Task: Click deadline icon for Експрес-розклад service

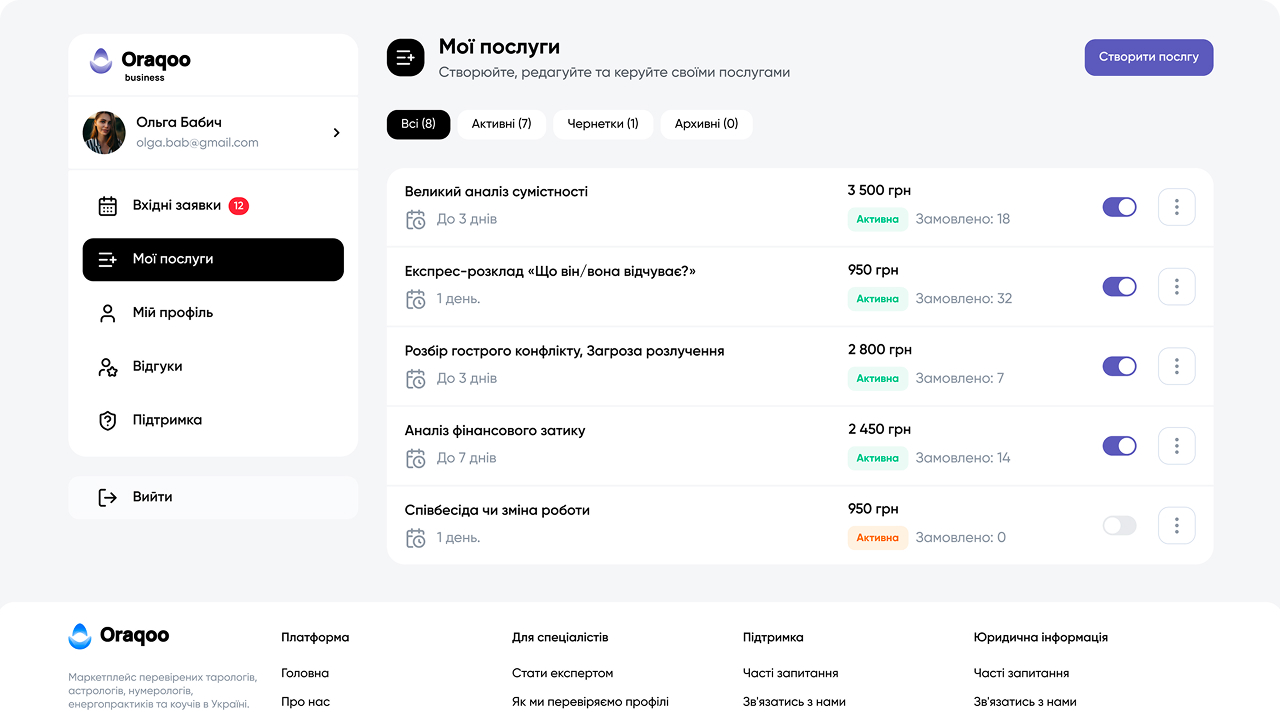Action: click(x=416, y=299)
